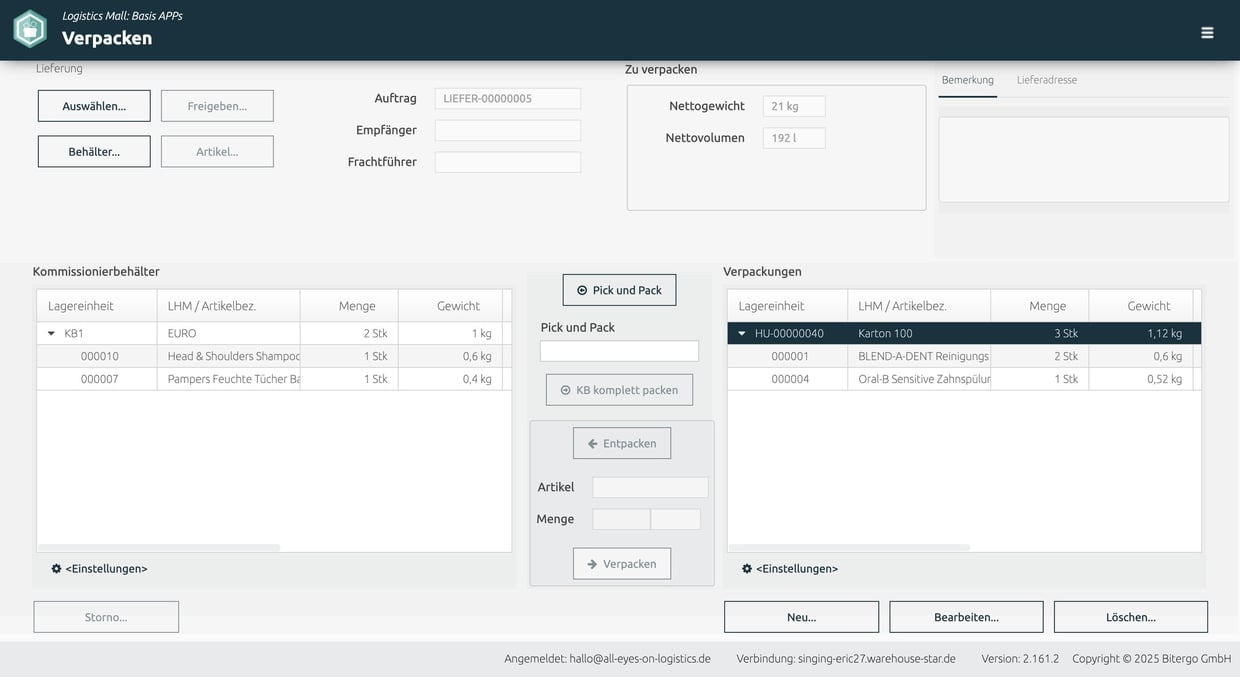
Task: Click the Logistics Mall app logo
Action: [x=30, y=29]
